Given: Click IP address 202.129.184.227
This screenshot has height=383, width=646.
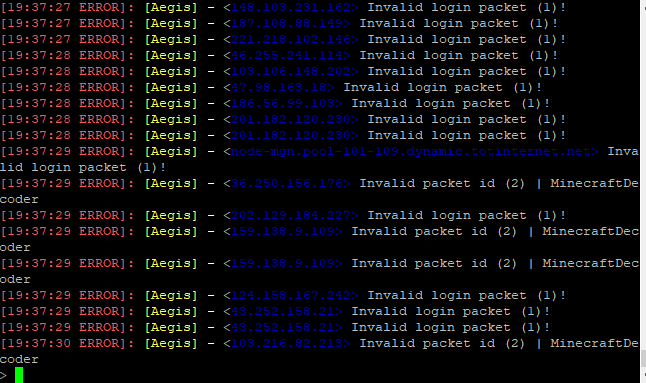Looking at the screenshot, I should click(290, 215).
